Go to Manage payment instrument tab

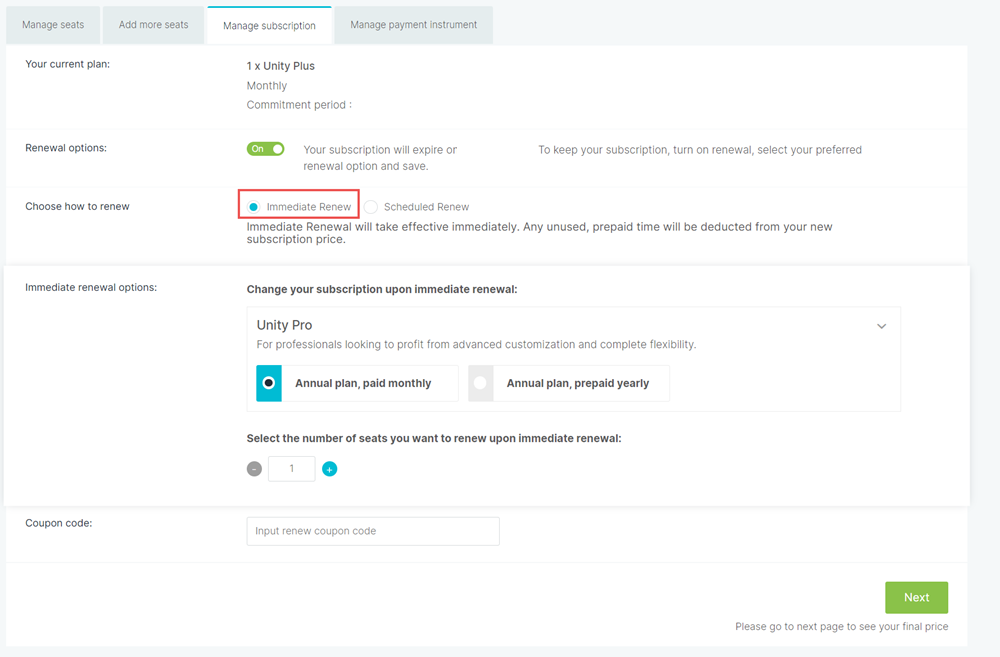[413, 25]
